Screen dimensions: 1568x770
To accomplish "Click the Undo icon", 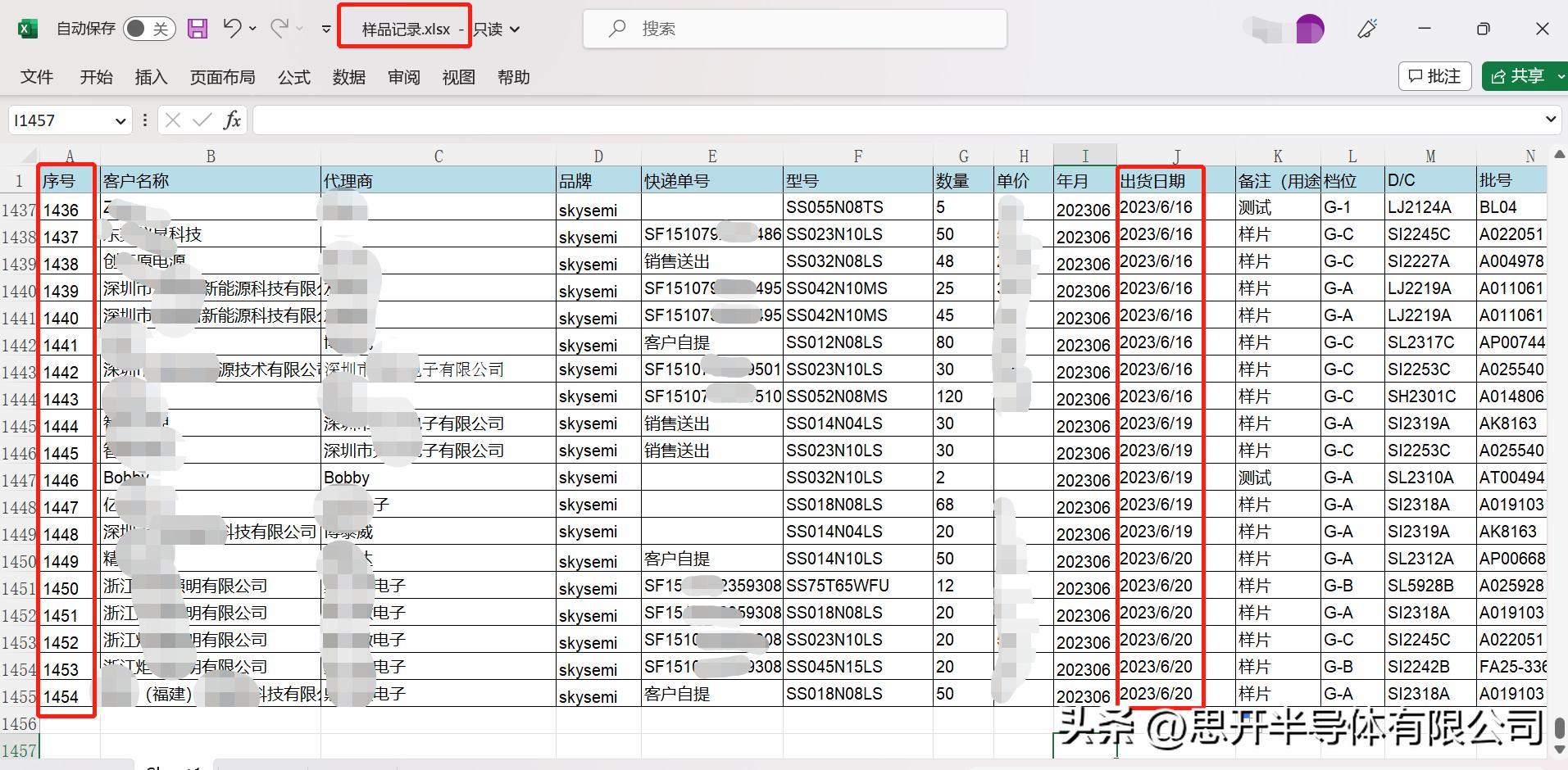I will click(232, 28).
